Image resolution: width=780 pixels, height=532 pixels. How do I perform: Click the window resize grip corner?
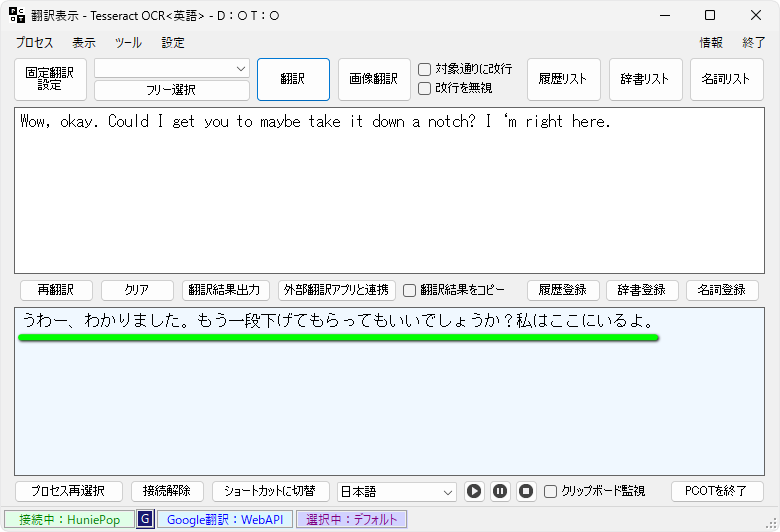[x=772, y=524]
